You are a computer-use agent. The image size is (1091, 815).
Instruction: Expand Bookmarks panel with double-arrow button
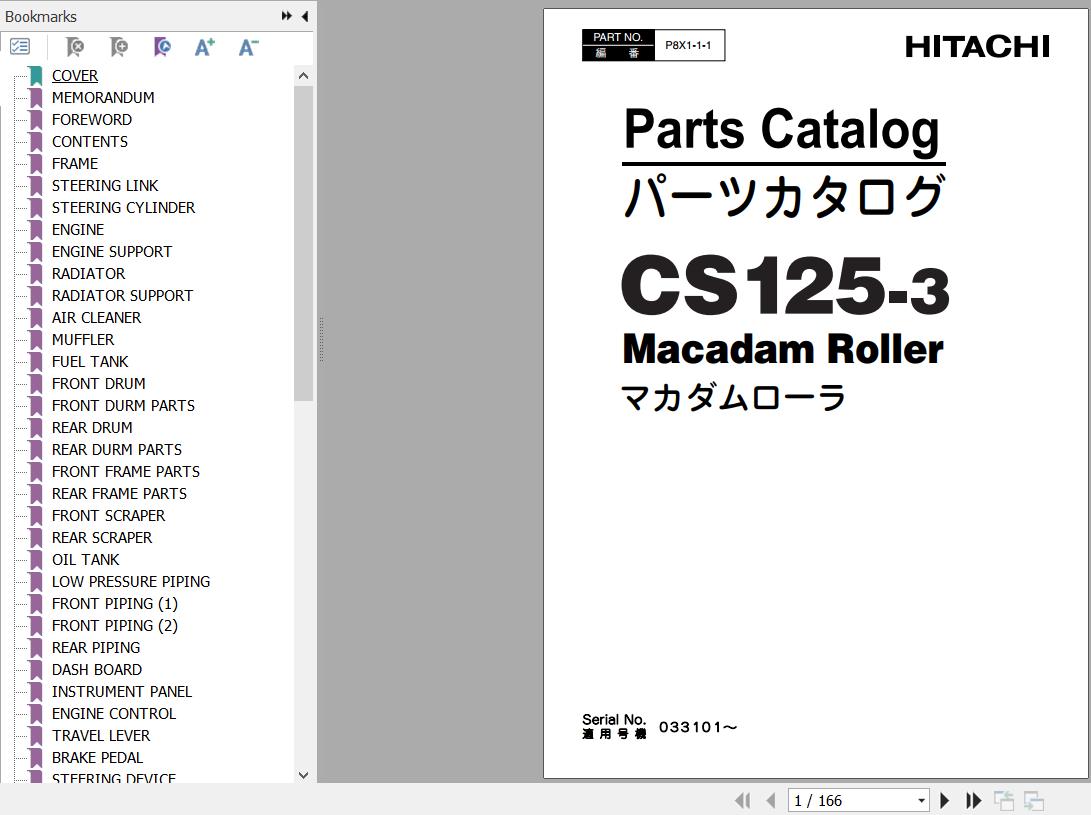click(x=287, y=16)
